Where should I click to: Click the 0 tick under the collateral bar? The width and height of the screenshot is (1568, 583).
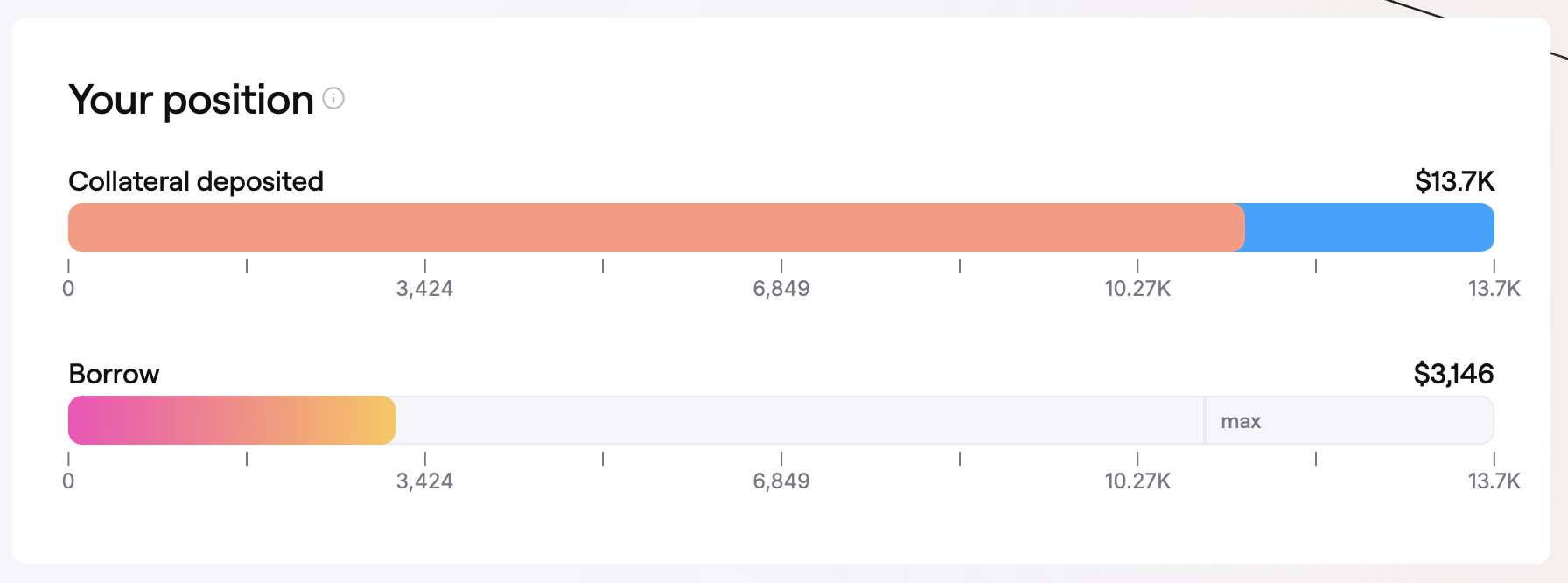click(x=68, y=288)
